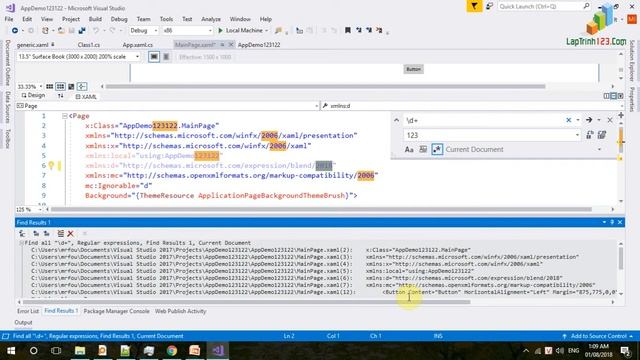This screenshot has width=640, height=360.
Task: Open the Solution Explorer side tab
Action: (x=632, y=60)
